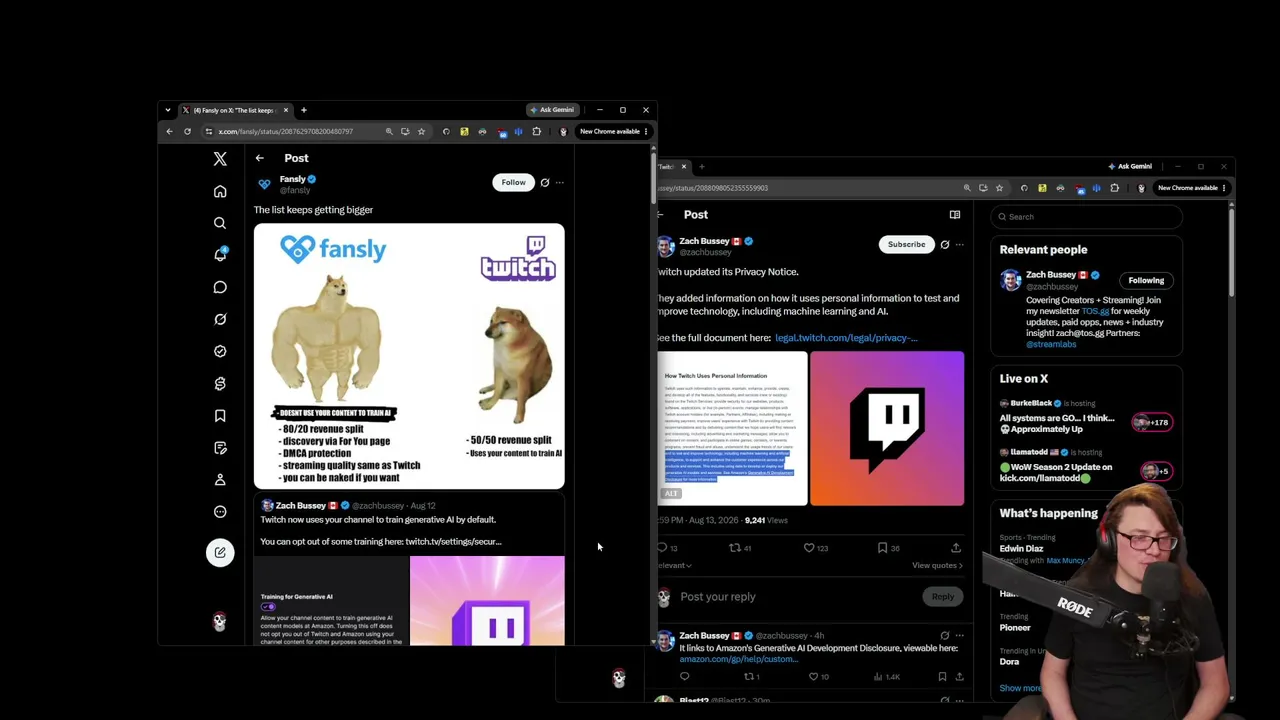1280x720 pixels.
Task: Bookmark the Amazon disclosure reply
Action: tap(942, 677)
